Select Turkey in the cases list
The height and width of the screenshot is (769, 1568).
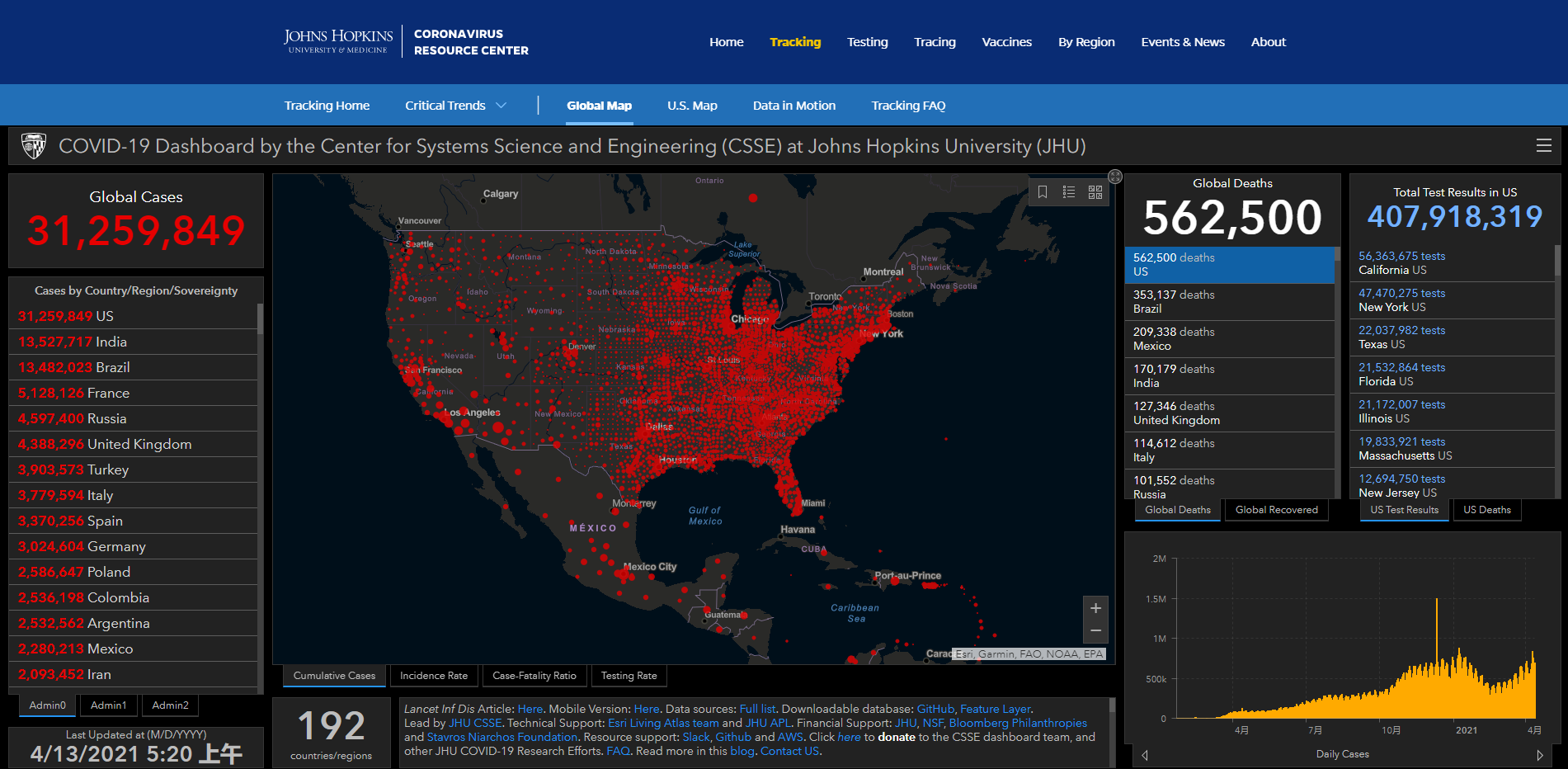(x=133, y=469)
